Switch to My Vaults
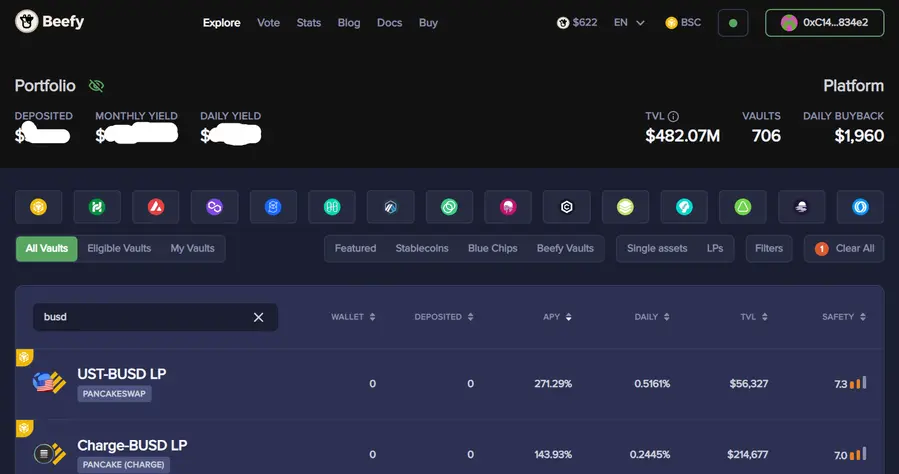This screenshot has width=899, height=474. [x=193, y=249]
